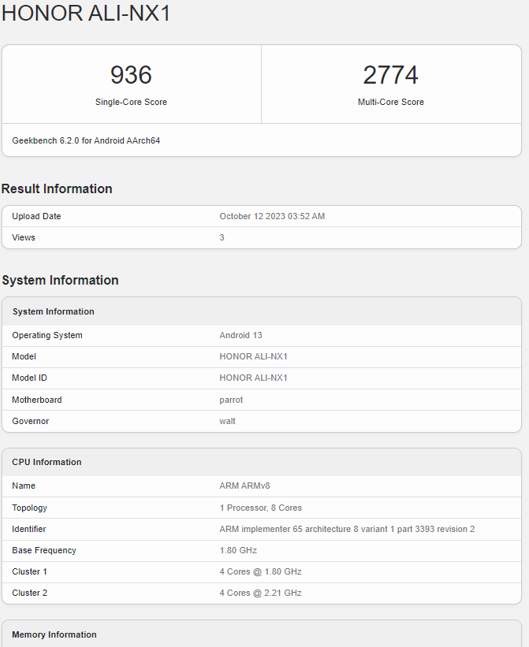Click the Cluster 1 label

click(x=30, y=572)
